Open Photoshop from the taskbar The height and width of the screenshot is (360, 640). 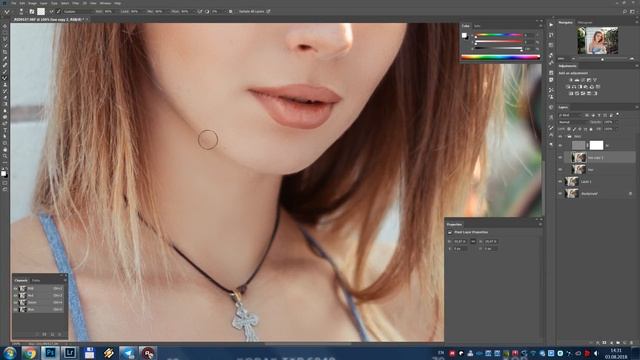coord(50,353)
